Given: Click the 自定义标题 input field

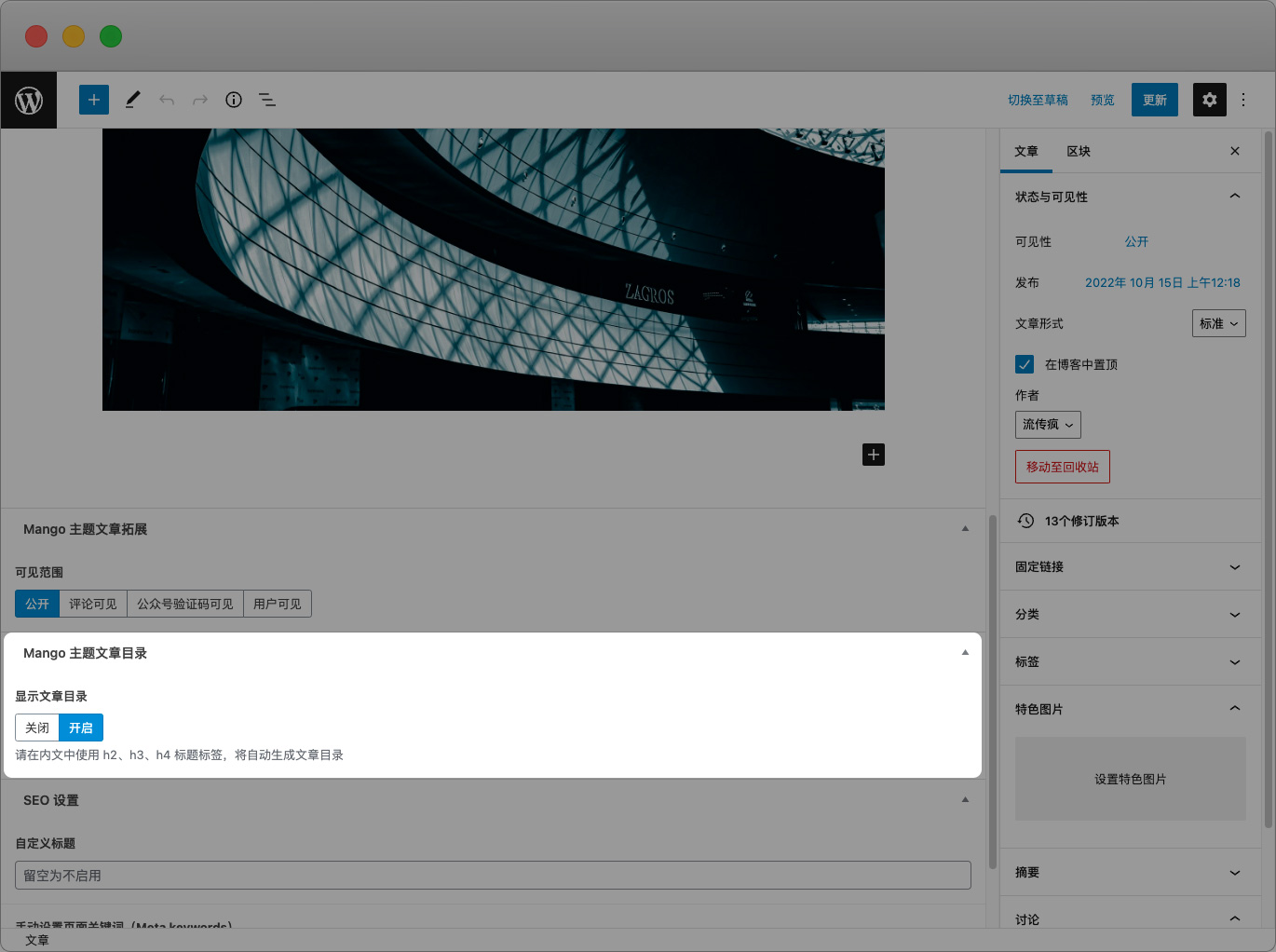Looking at the screenshot, I should tap(493, 876).
